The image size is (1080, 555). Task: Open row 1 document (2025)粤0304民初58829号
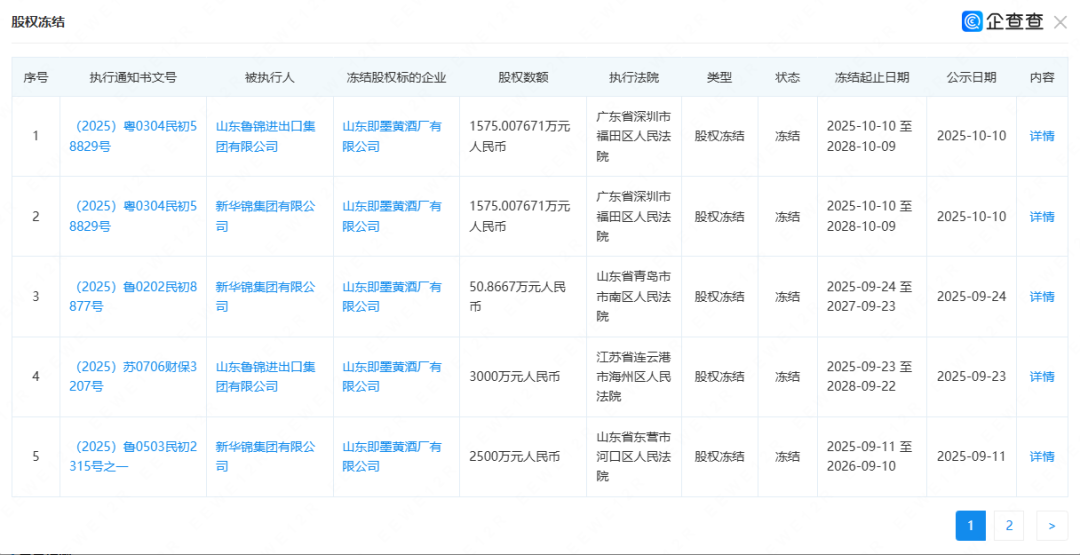(x=133, y=136)
